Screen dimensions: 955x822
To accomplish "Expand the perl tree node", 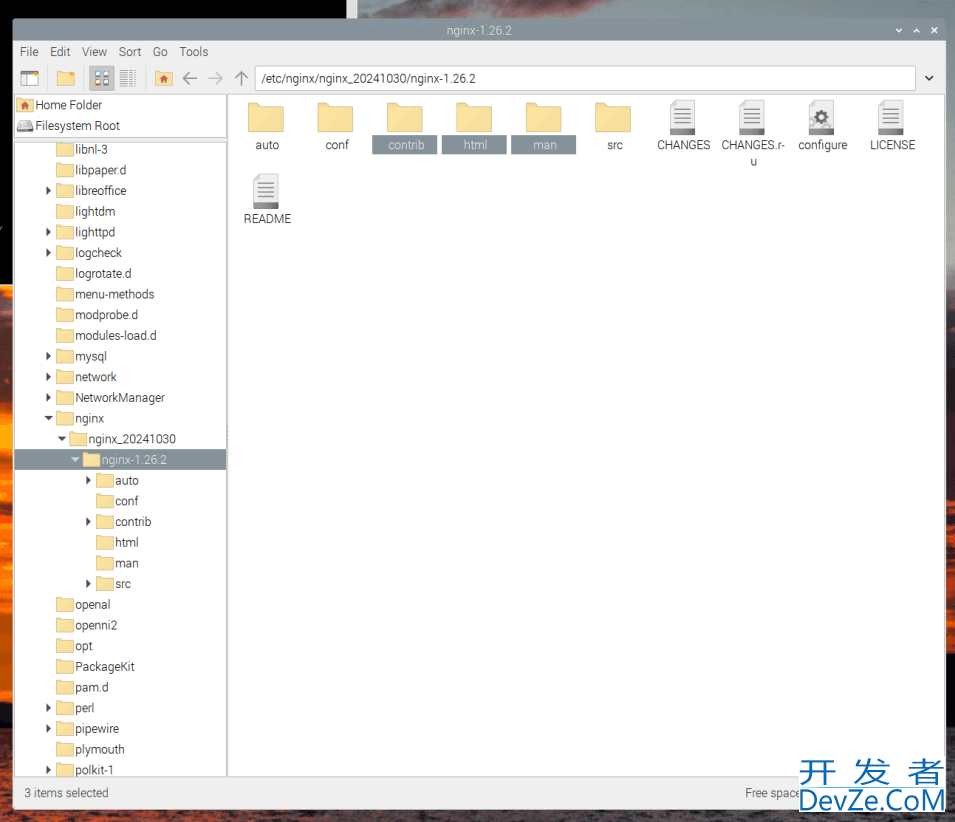I will point(48,708).
